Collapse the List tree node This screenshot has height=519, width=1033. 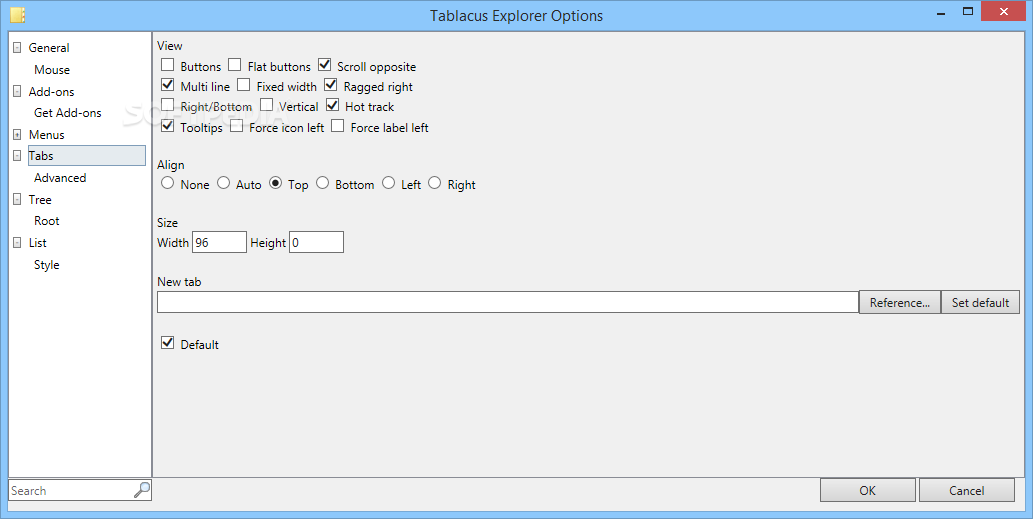(x=17, y=243)
